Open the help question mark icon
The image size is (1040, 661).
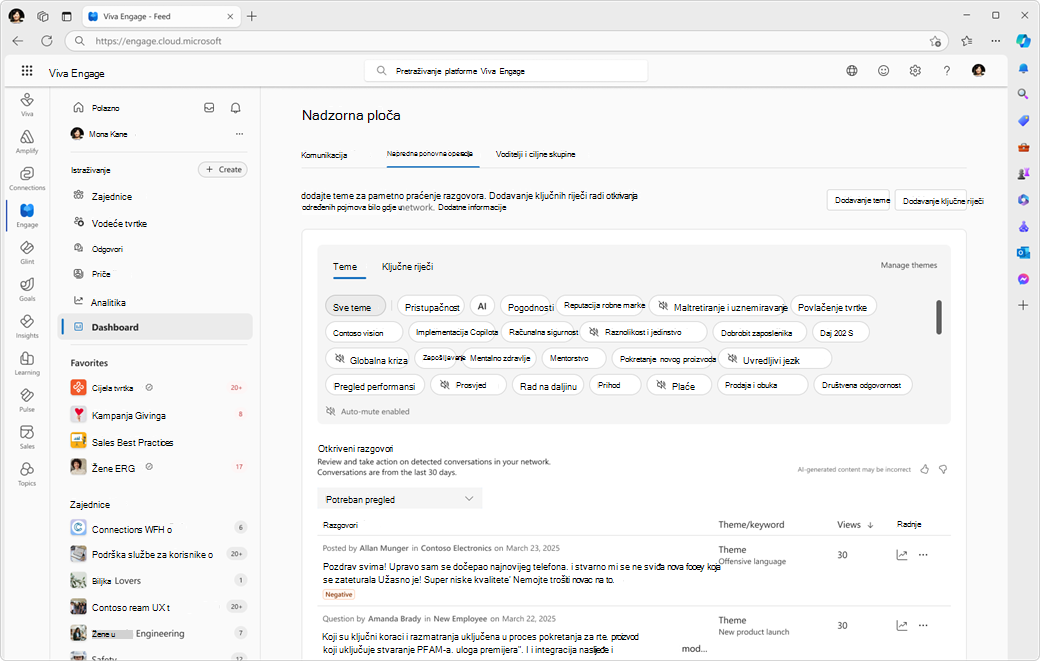[946, 71]
